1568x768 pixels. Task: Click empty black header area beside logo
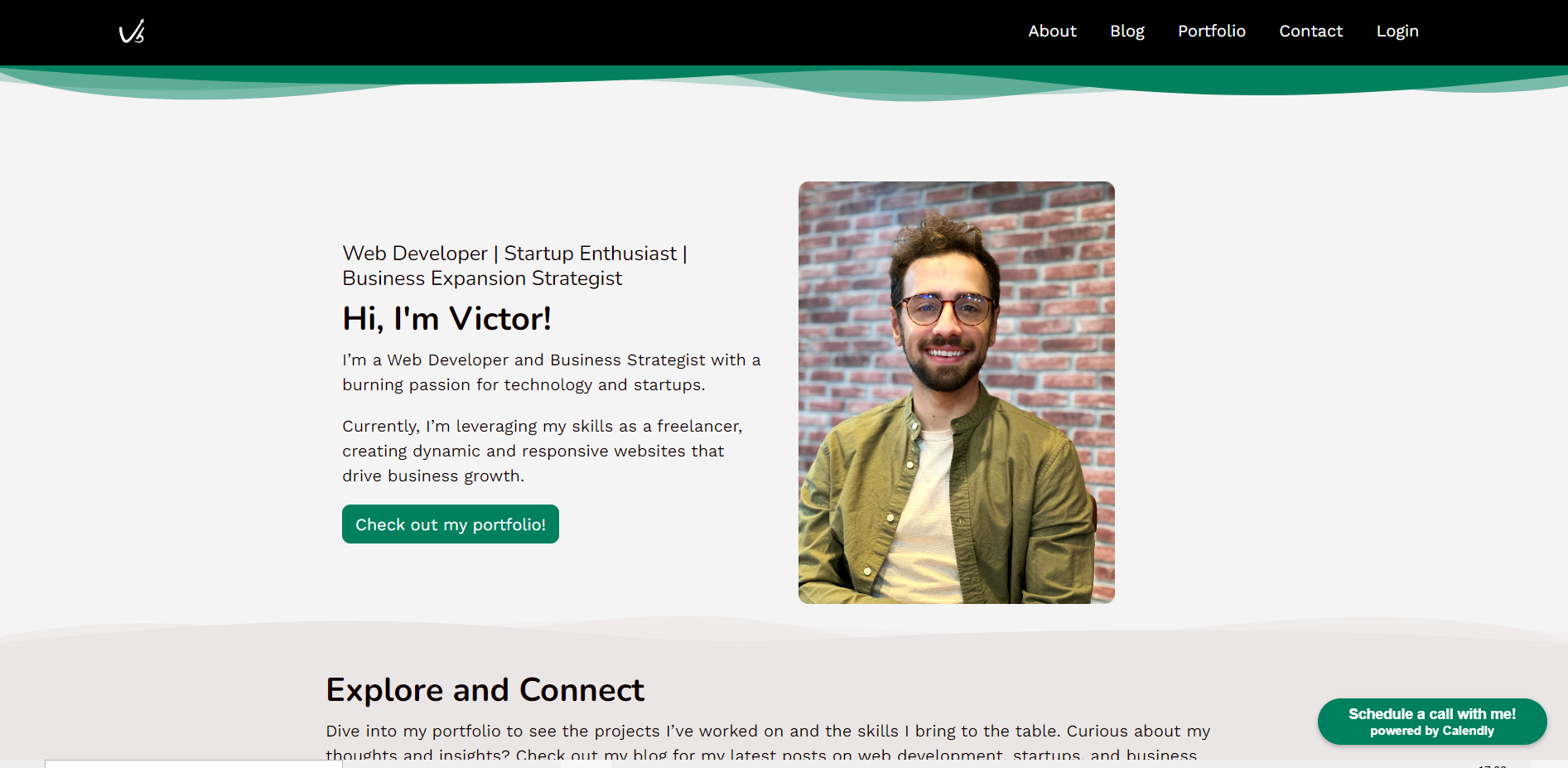pos(538,32)
